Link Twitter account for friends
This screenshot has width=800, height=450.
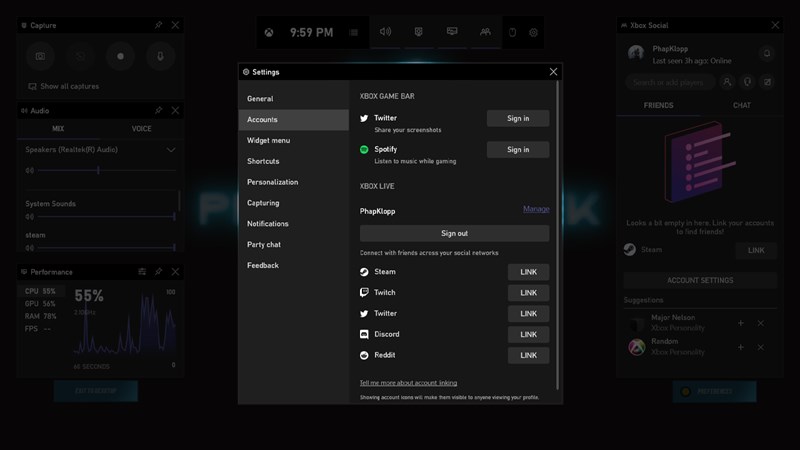[x=529, y=314]
